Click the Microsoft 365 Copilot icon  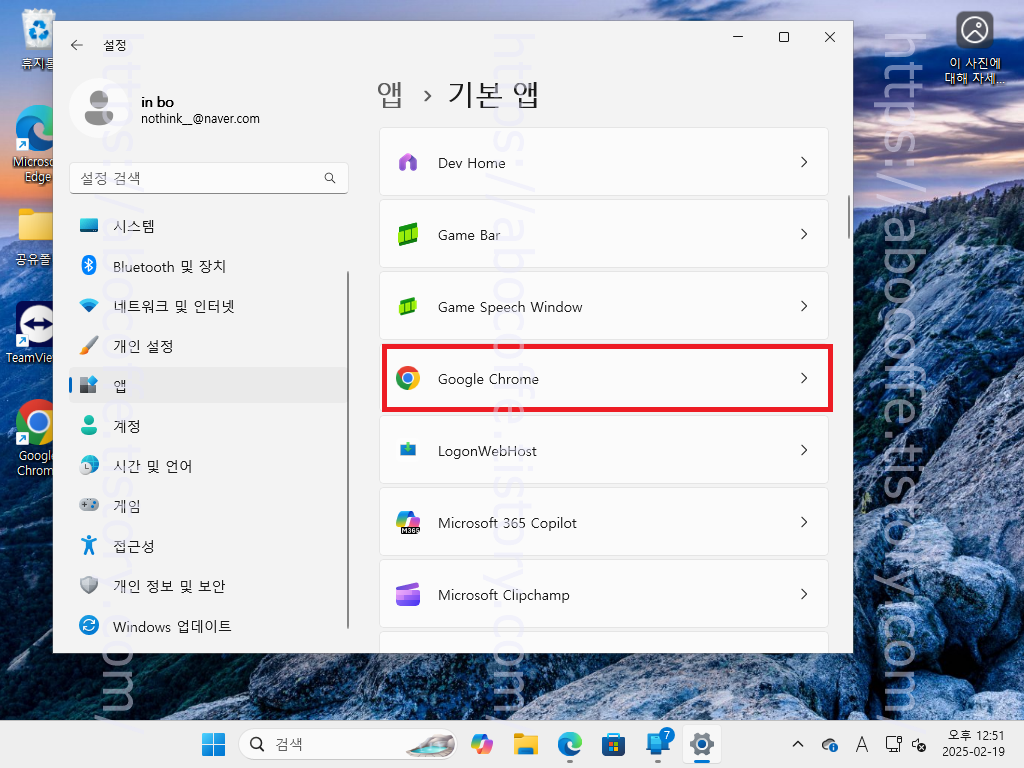coord(408,522)
